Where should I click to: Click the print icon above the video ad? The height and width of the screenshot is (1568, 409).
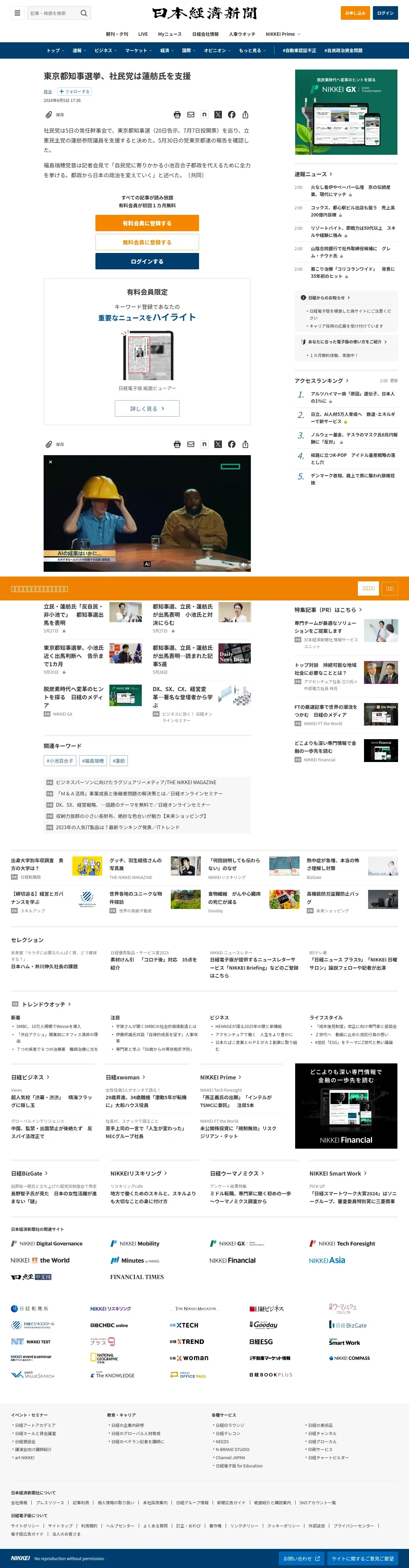(x=177, y=444)
